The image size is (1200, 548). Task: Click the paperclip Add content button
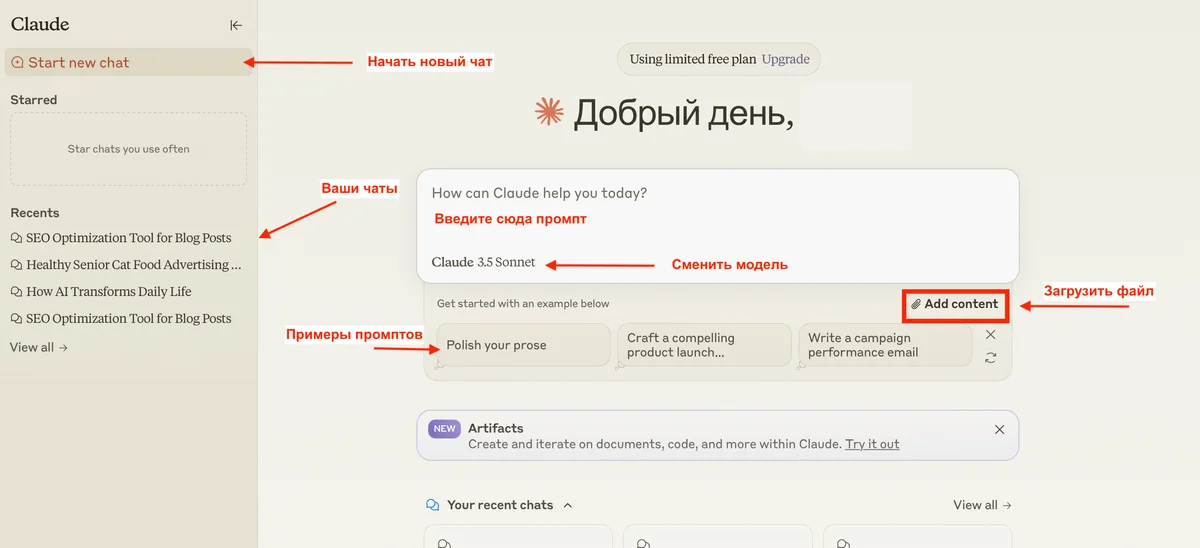955,304
